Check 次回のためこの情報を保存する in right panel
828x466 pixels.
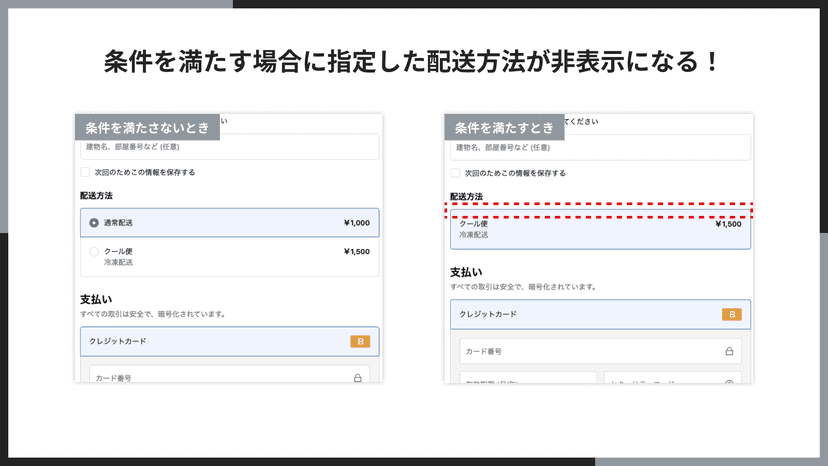455,173
